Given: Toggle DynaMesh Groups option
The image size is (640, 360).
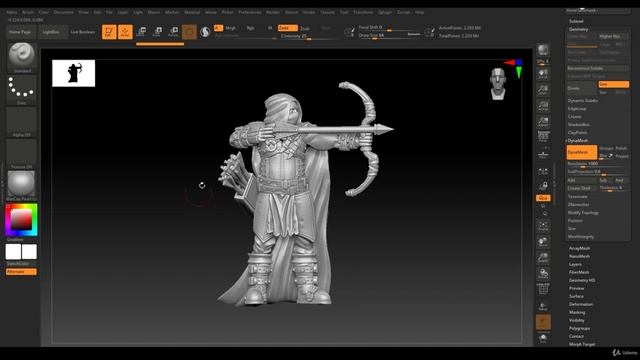Looking at the screenshot, I should coord(606,148).
